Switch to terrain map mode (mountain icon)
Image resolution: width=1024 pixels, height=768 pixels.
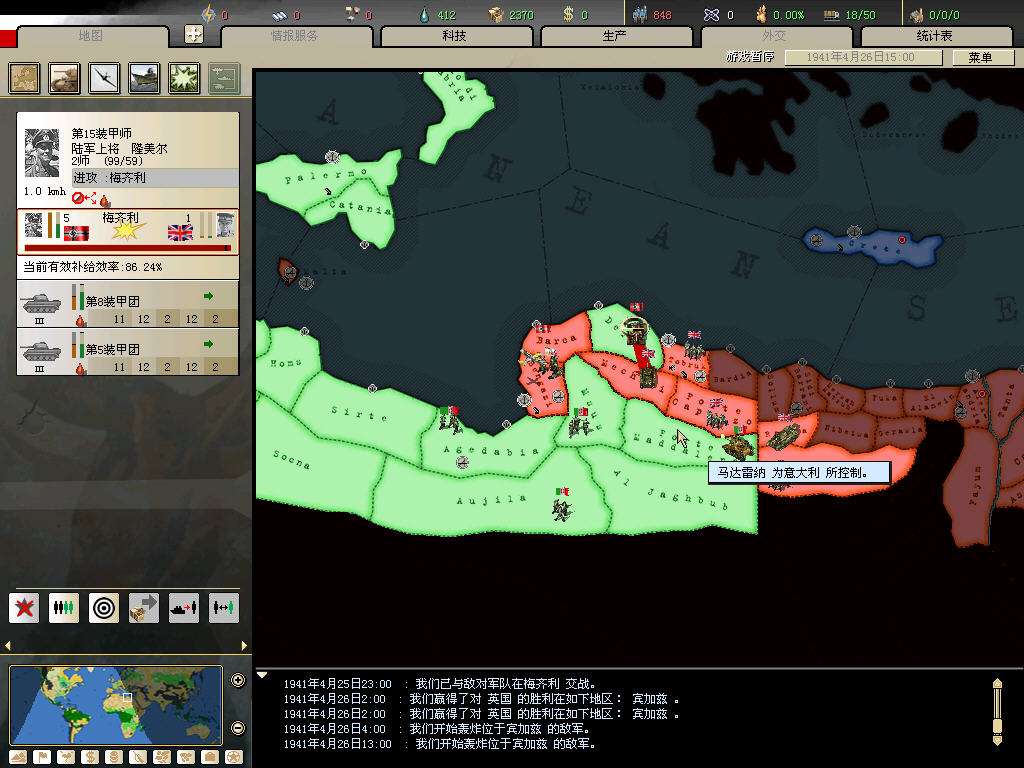18,757
